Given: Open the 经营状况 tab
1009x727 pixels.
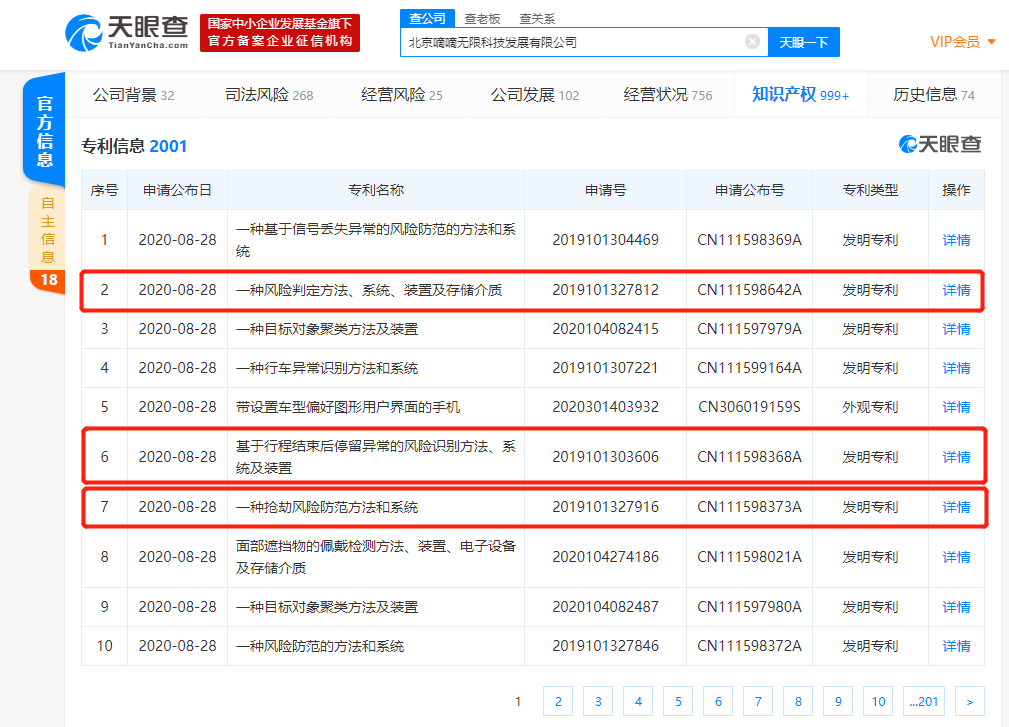Looking at the screenshot, I should click(667, 95).
